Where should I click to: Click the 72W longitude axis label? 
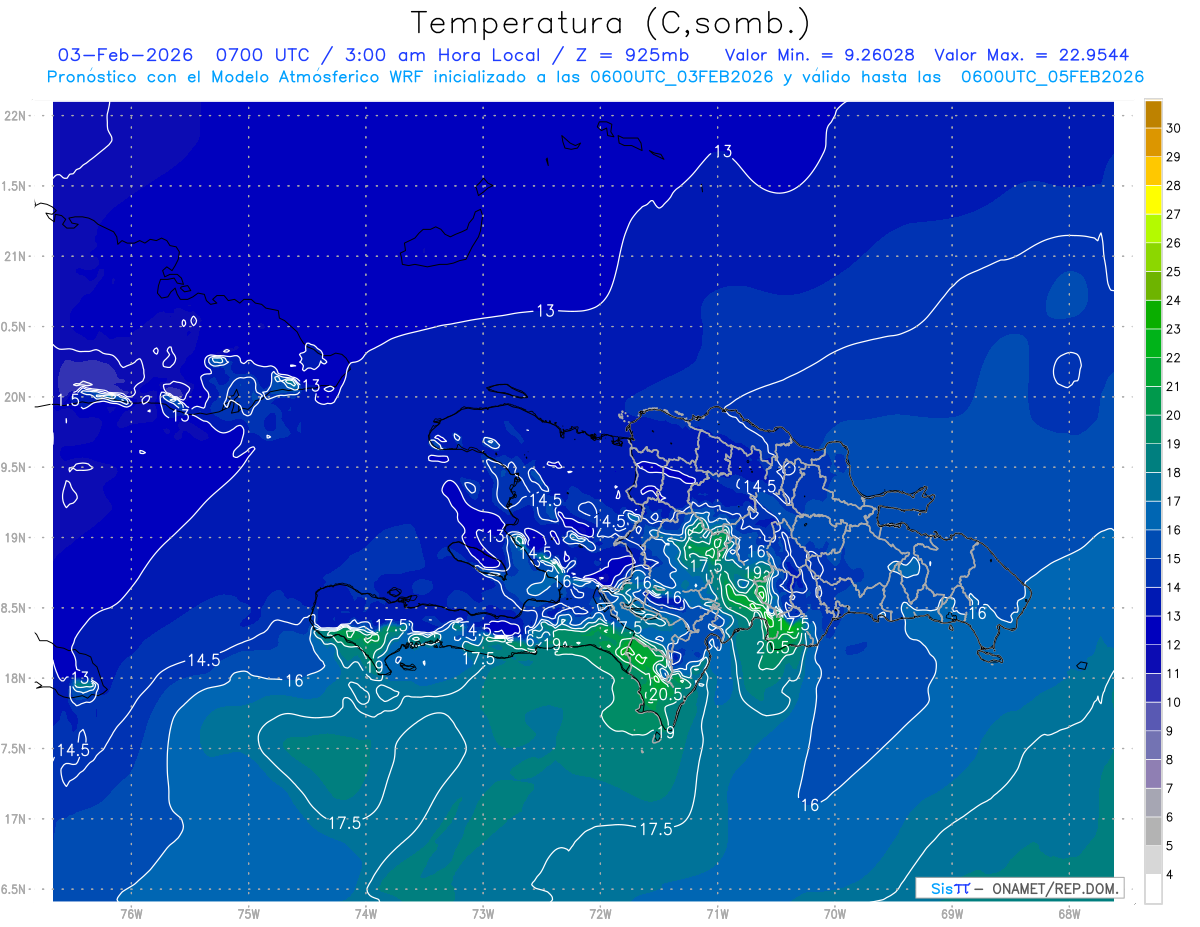(600, 914)
